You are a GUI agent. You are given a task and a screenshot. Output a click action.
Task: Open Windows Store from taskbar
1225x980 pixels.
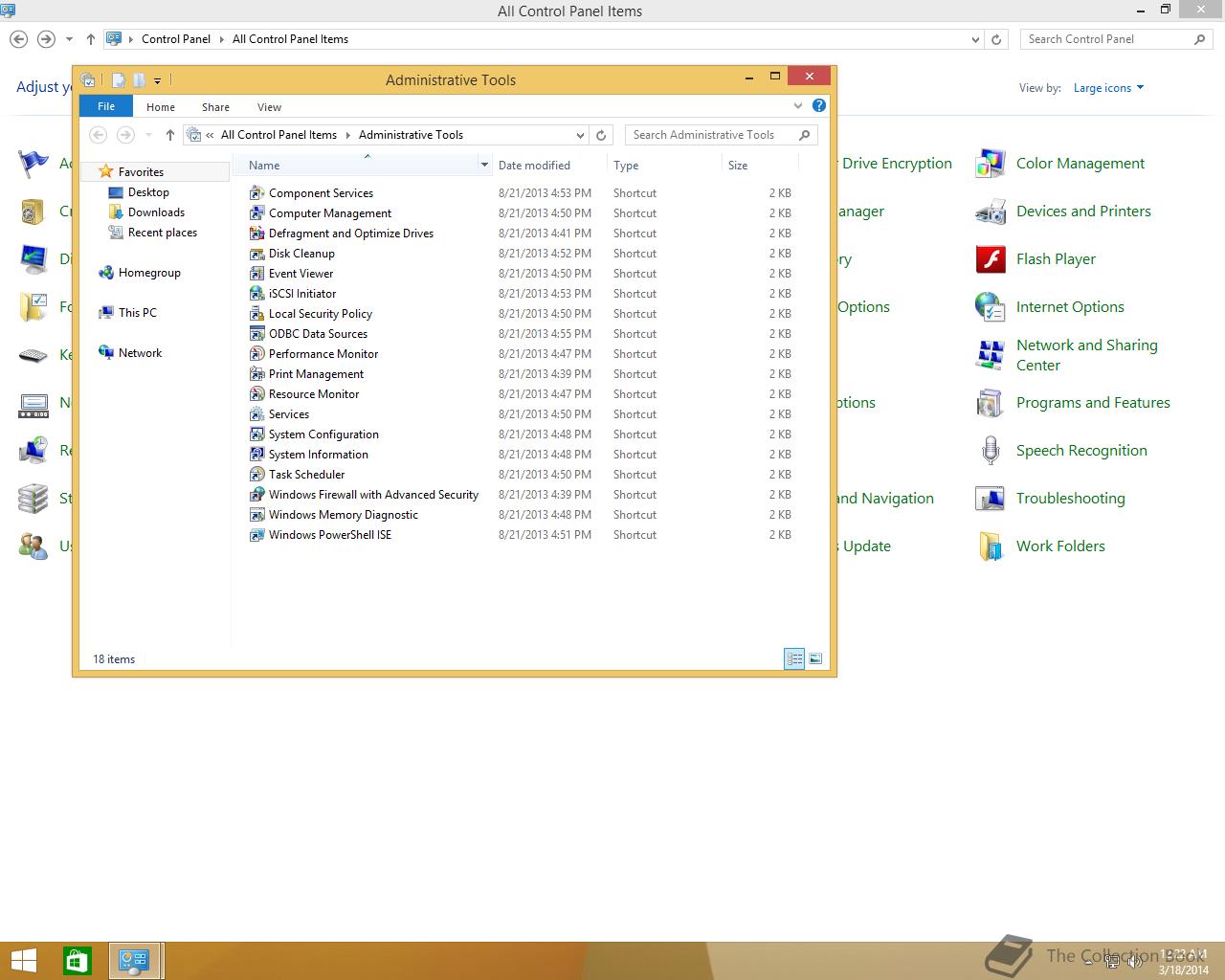77,961
